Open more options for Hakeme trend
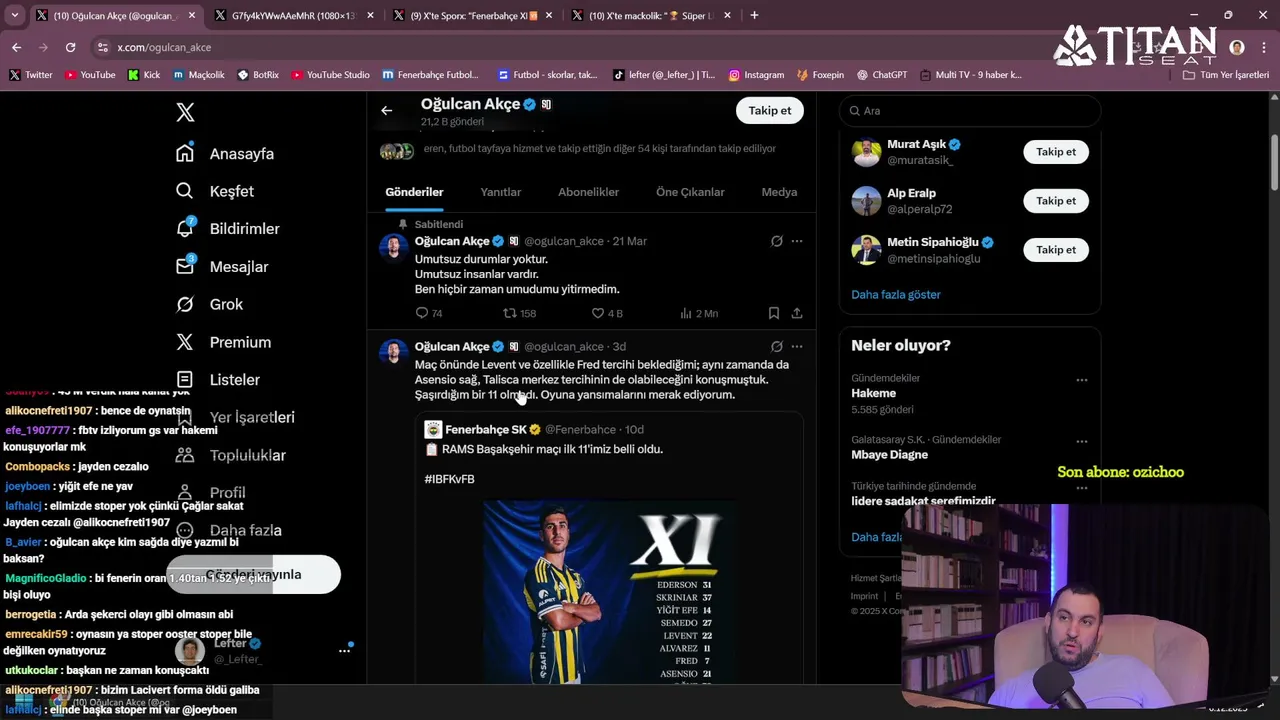The image size is (1280, 720). click(1081, 380)
